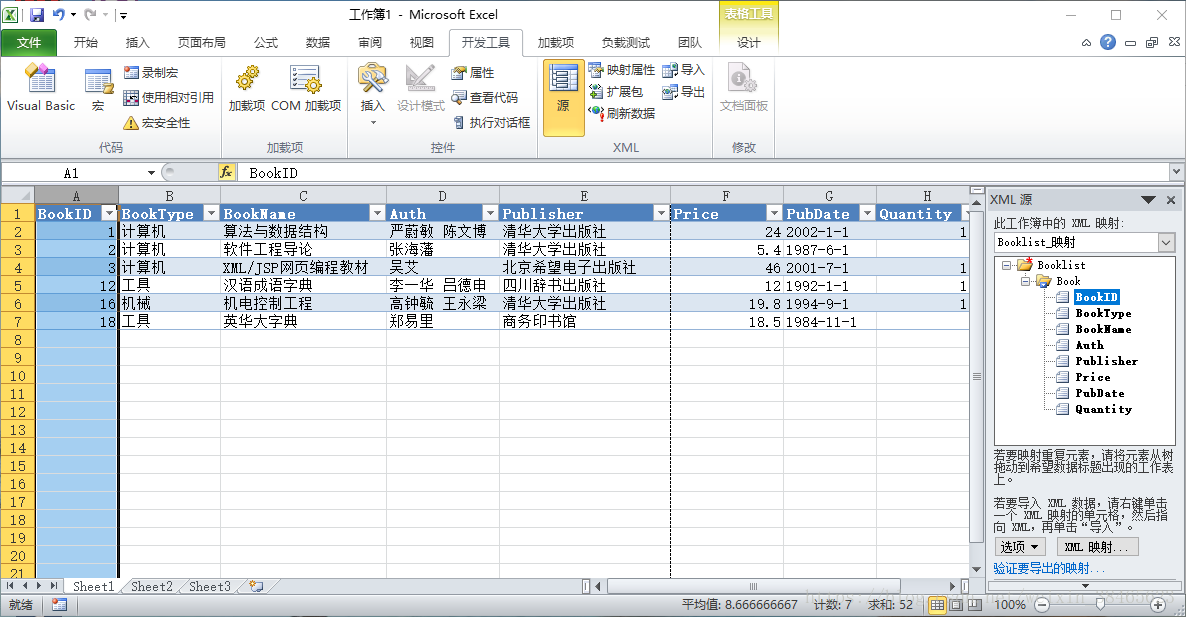This screenshot has height=617, width=1186.
Task: Open control 属性 properties
Action: click(x=473, y=73)
